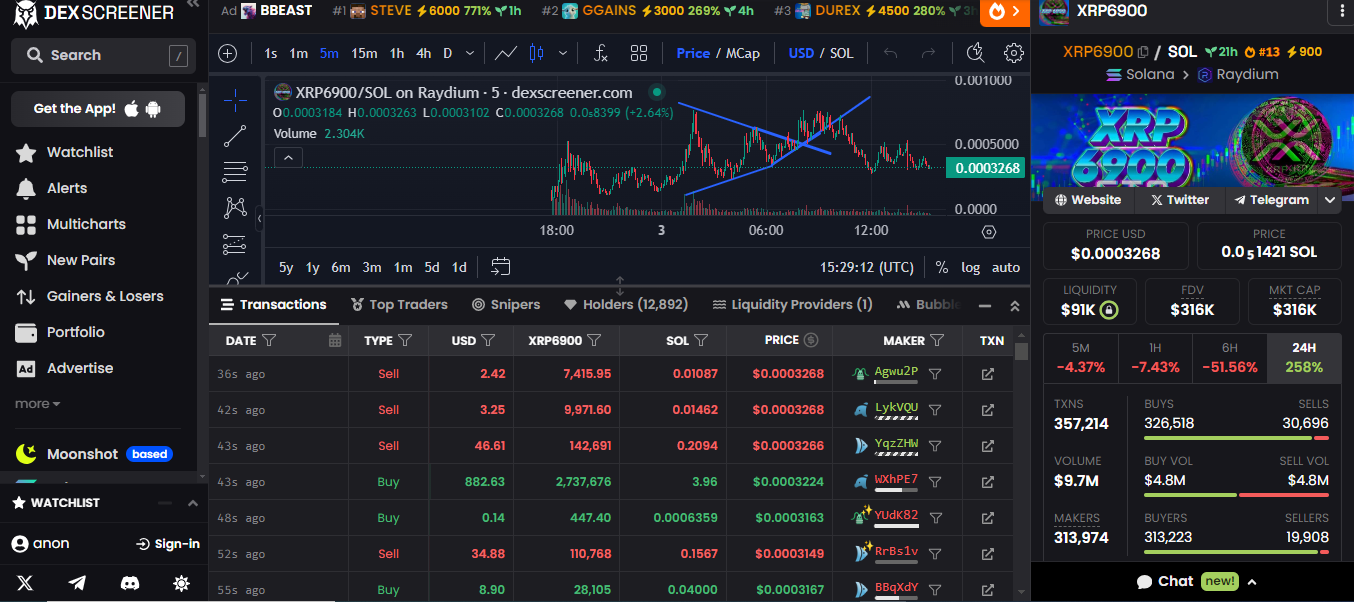Open the transaction link for Agwu2P row
The width and height of the screenshot is (1354, 602).
click(x=988, y=374)
